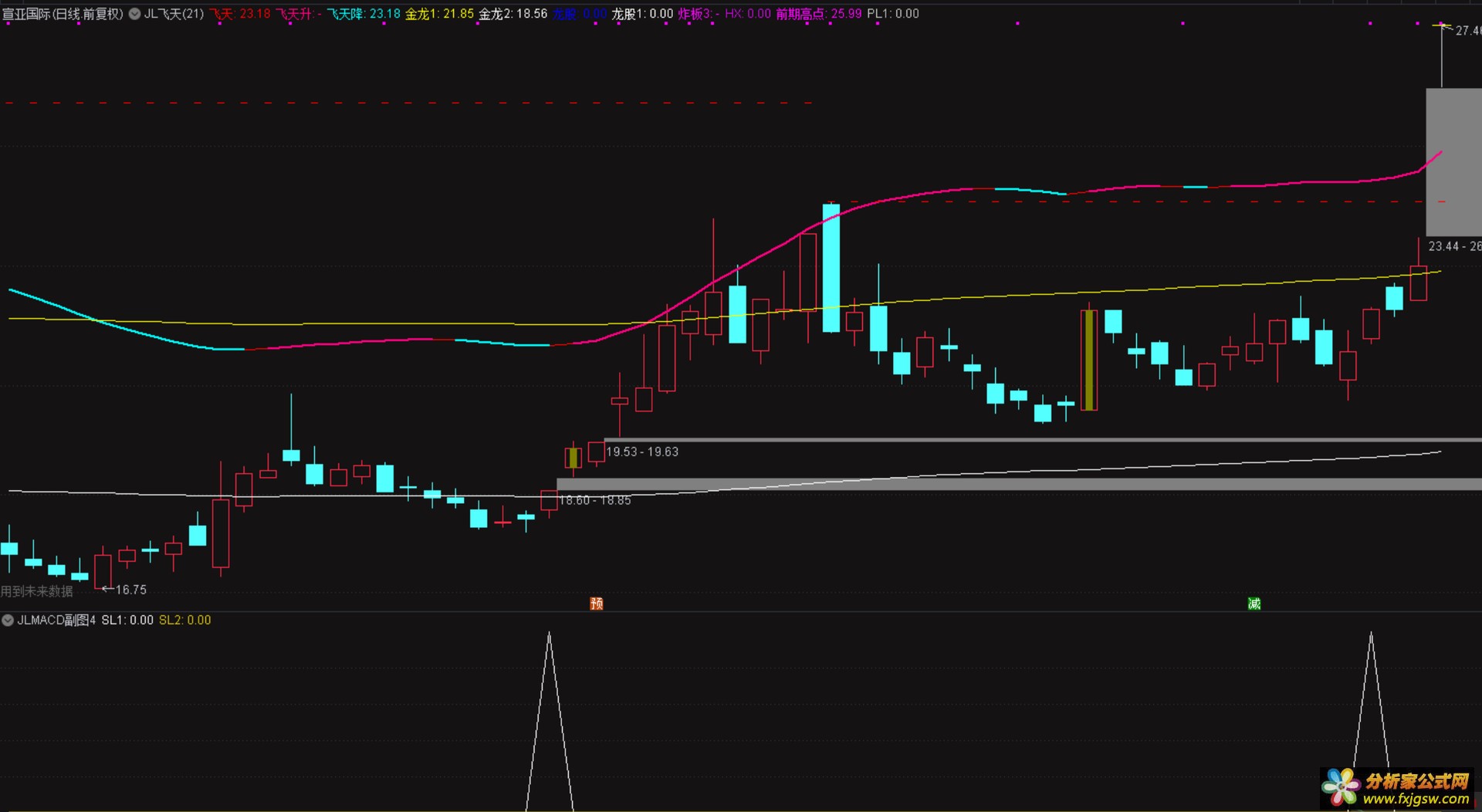Open the JLMACD副图4 indicator dropdown arrow
1482x812 pixels.
[8, 620]
